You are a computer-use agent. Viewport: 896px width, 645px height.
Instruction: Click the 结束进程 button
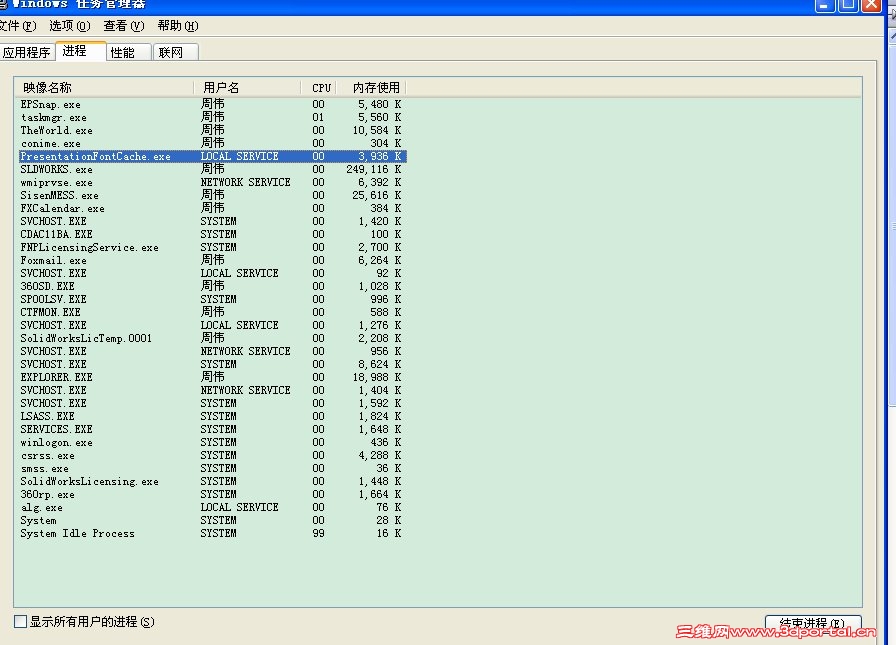tap(816, 621)
